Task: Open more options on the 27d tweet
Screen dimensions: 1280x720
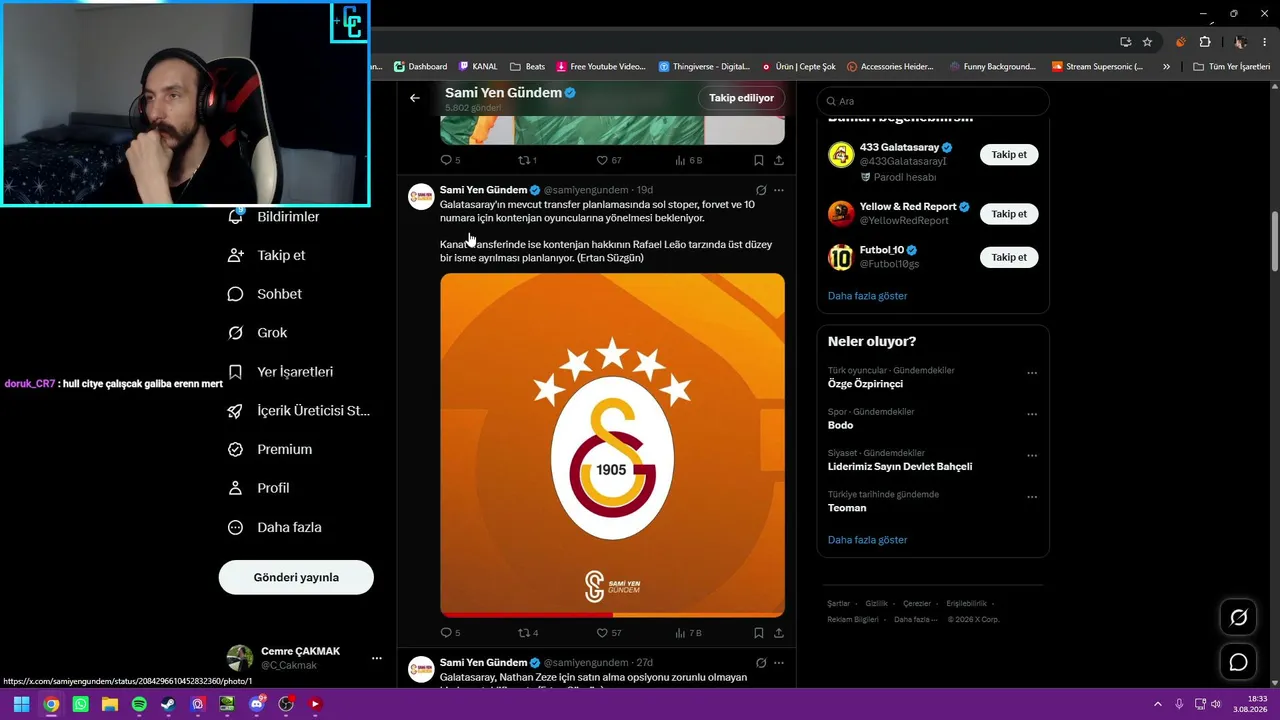Action: coord(779,663)
